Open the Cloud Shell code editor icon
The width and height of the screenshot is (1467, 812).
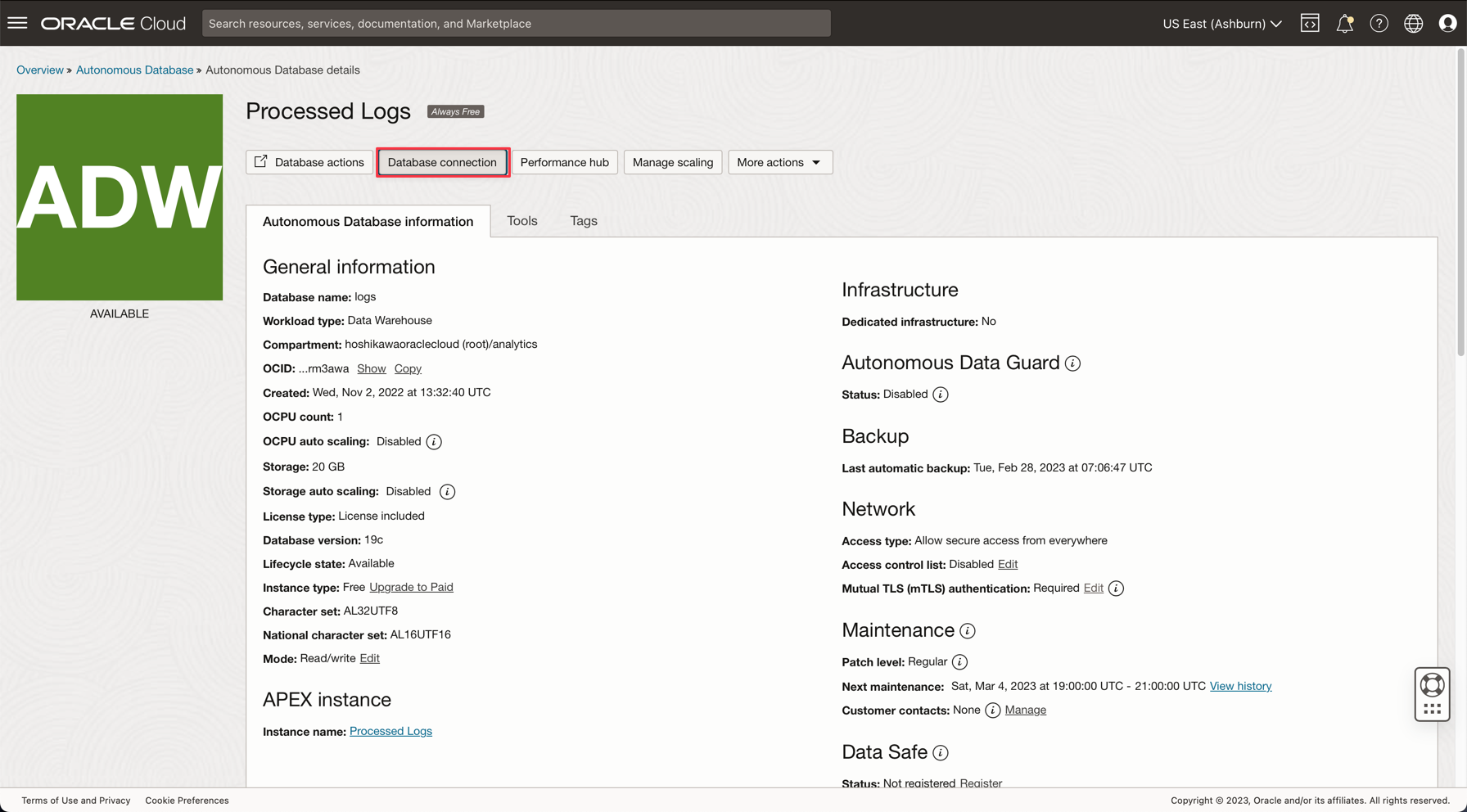click(1310, 23)
